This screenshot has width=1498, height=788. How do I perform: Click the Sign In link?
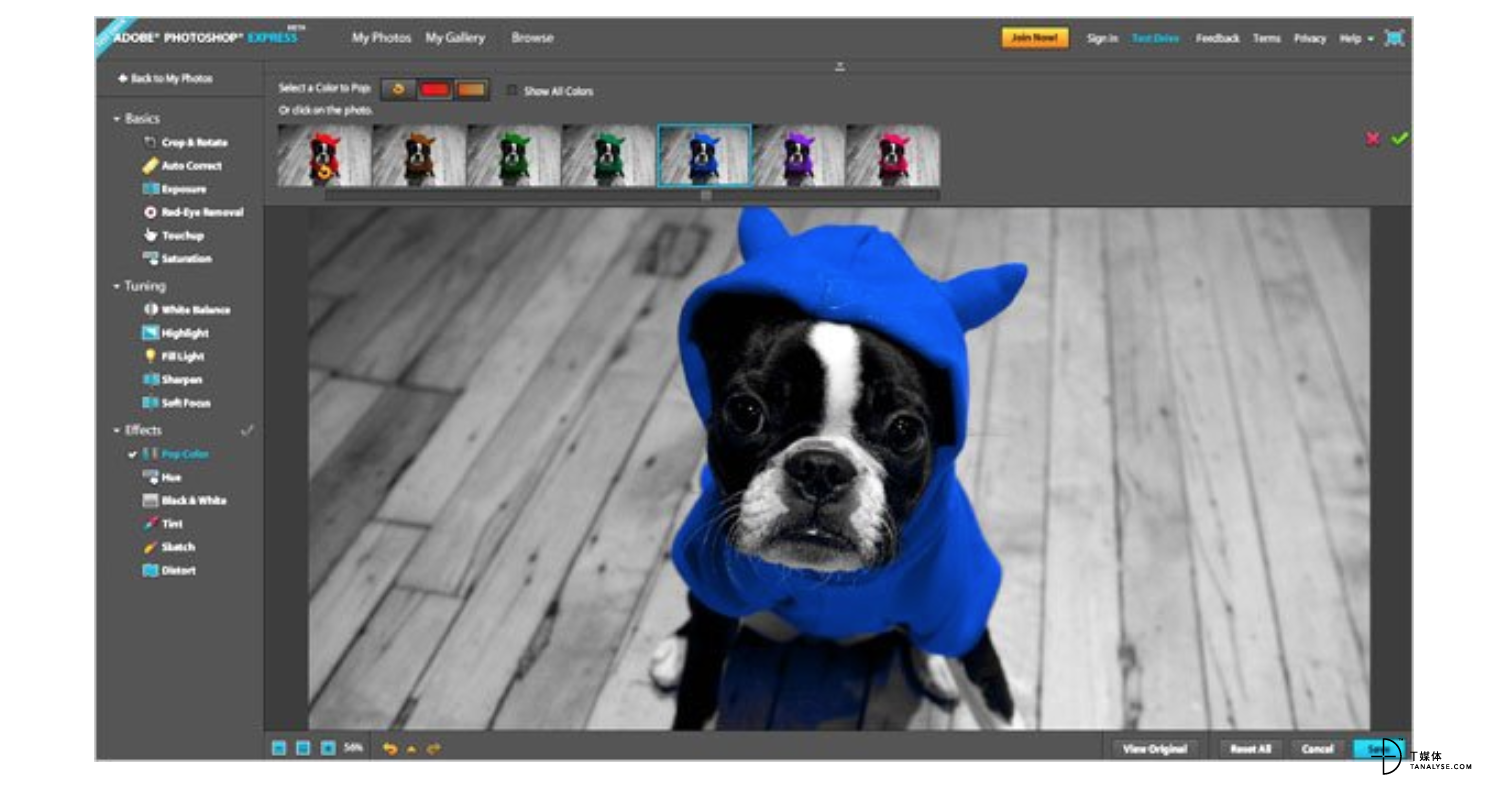1102,38
